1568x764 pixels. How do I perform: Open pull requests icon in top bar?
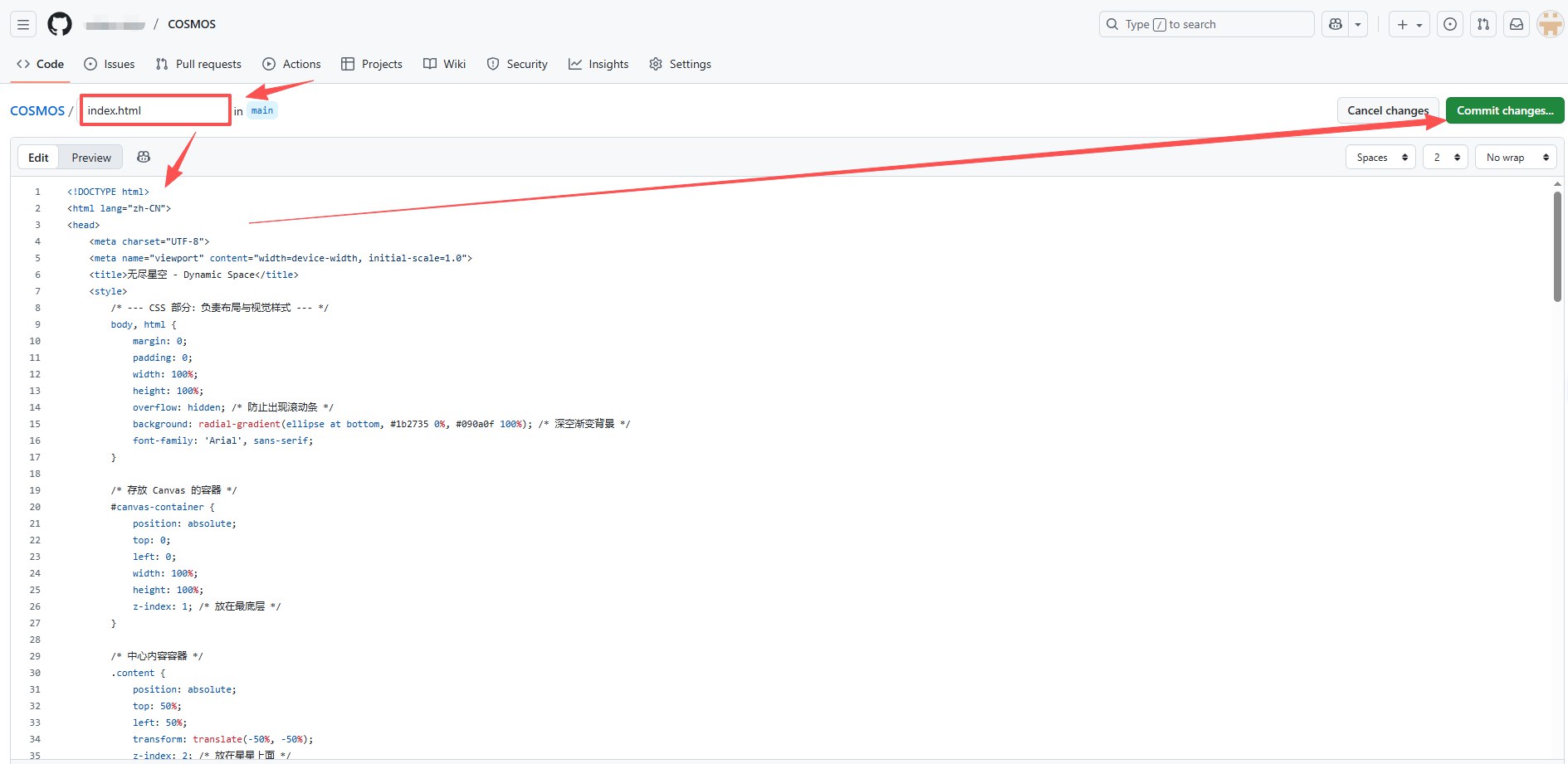(1483, 25)
